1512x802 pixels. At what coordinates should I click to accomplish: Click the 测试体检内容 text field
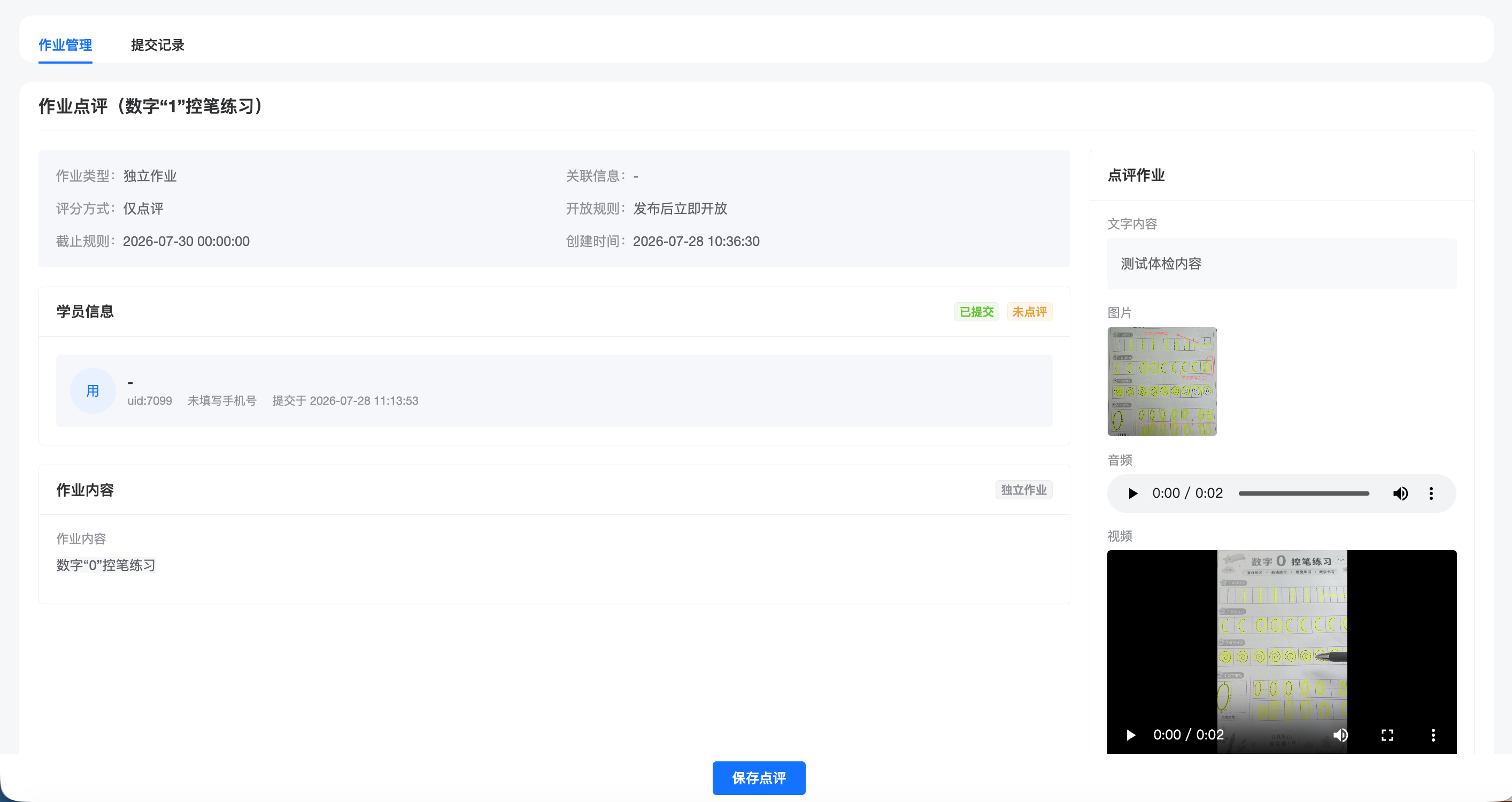click(1282, 264)
